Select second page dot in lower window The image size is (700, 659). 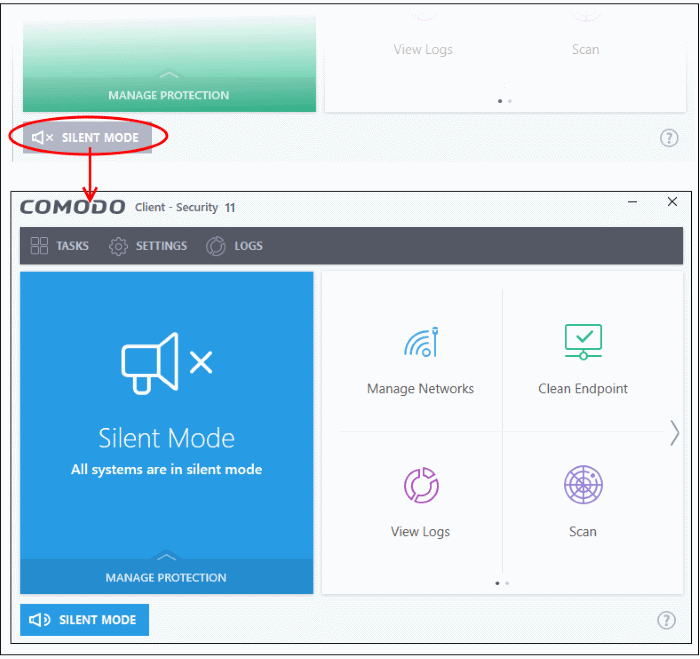click(x=507, y=583)
